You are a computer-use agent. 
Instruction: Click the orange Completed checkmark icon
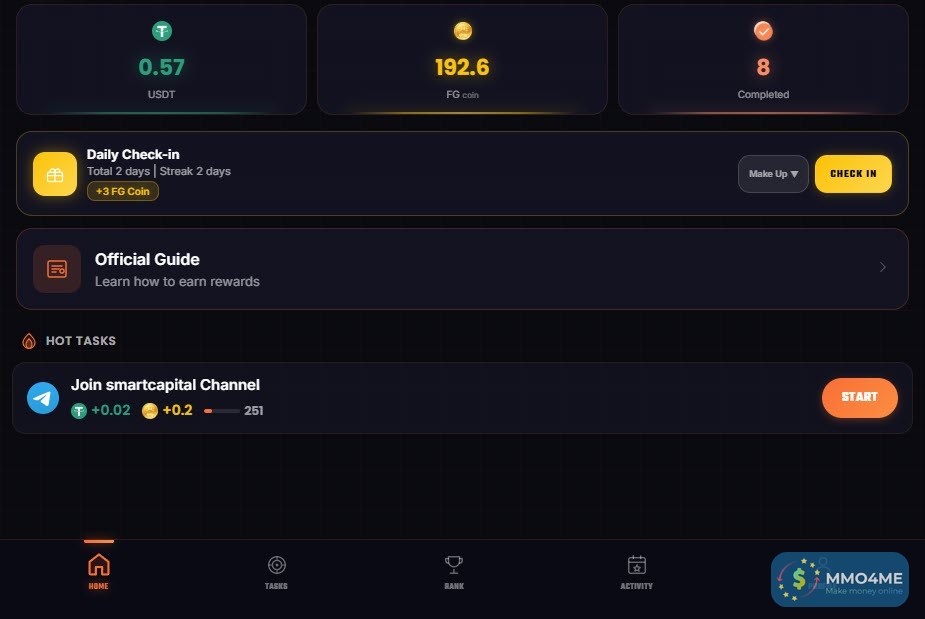point(763,32)
